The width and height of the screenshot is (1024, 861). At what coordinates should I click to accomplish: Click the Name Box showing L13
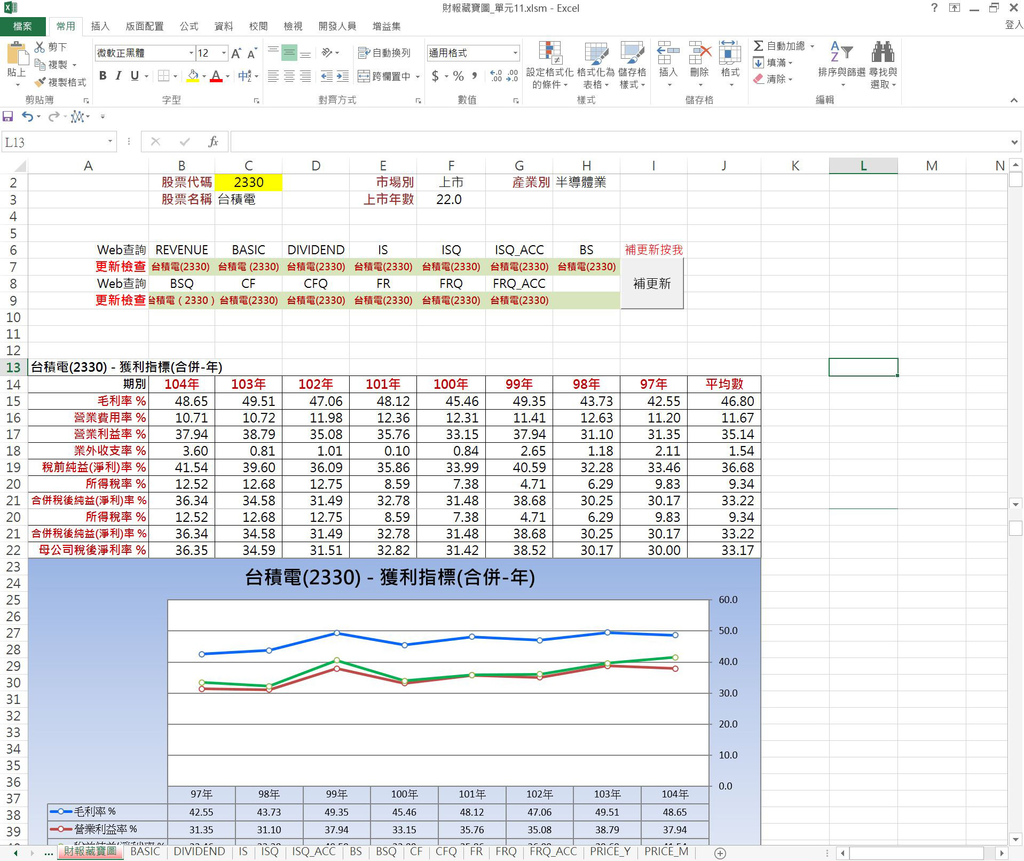click(54, 142)
